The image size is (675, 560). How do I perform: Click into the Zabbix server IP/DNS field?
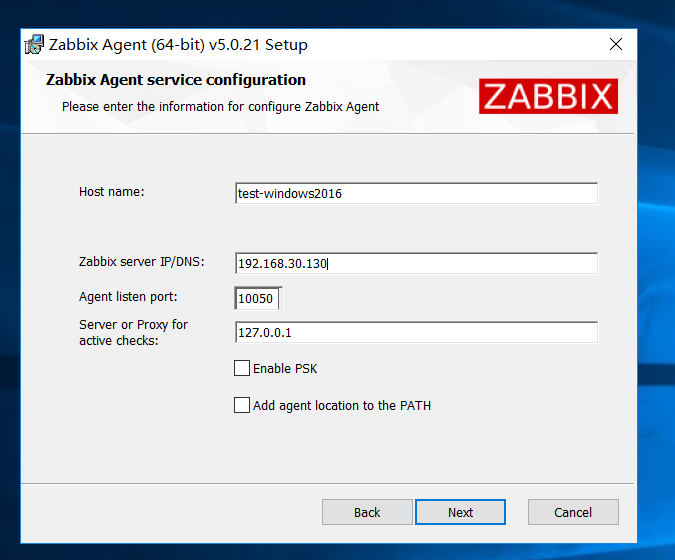[x=415, y=263]
